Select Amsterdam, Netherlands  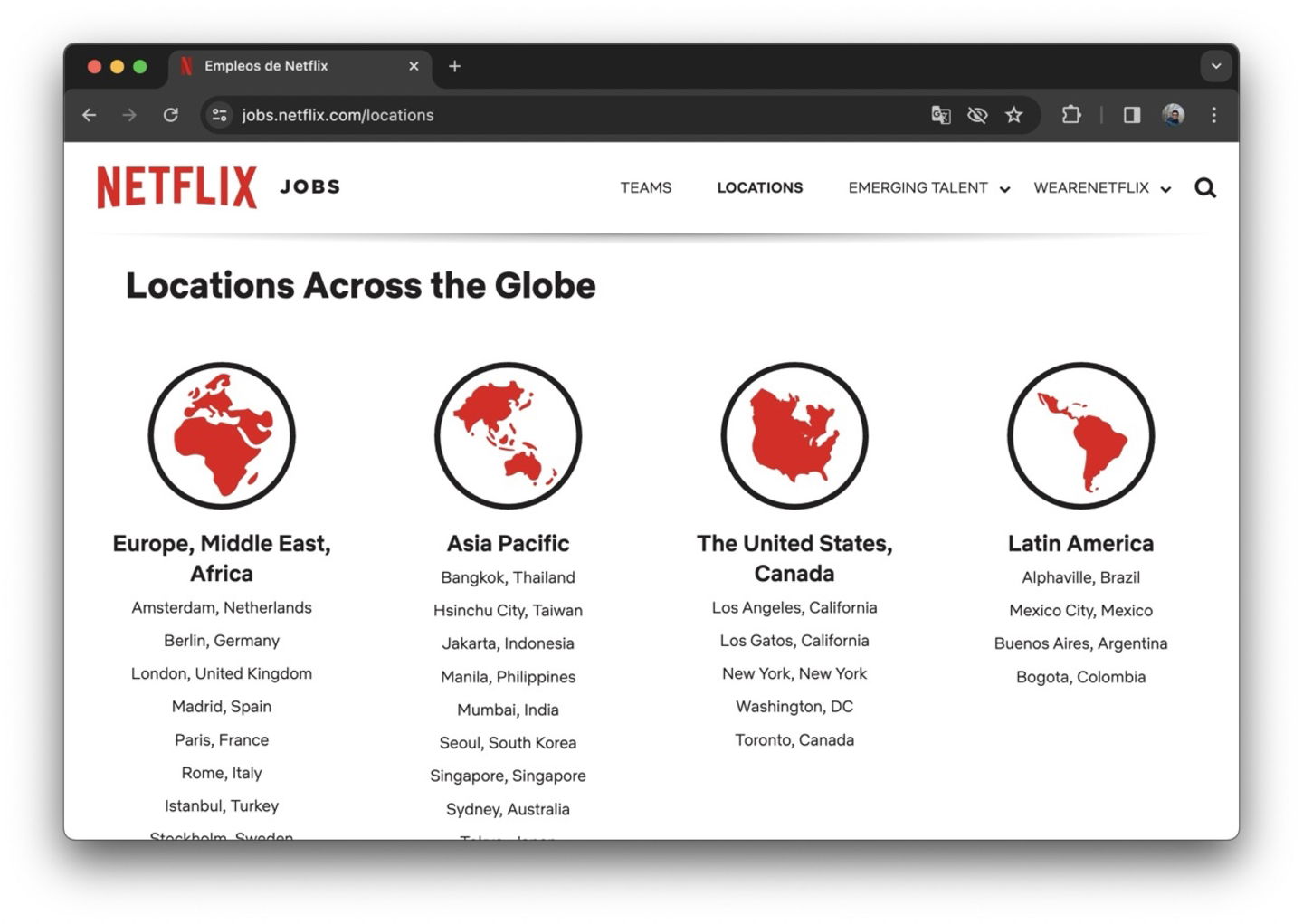pyautogui.click(x=222, y=608)
